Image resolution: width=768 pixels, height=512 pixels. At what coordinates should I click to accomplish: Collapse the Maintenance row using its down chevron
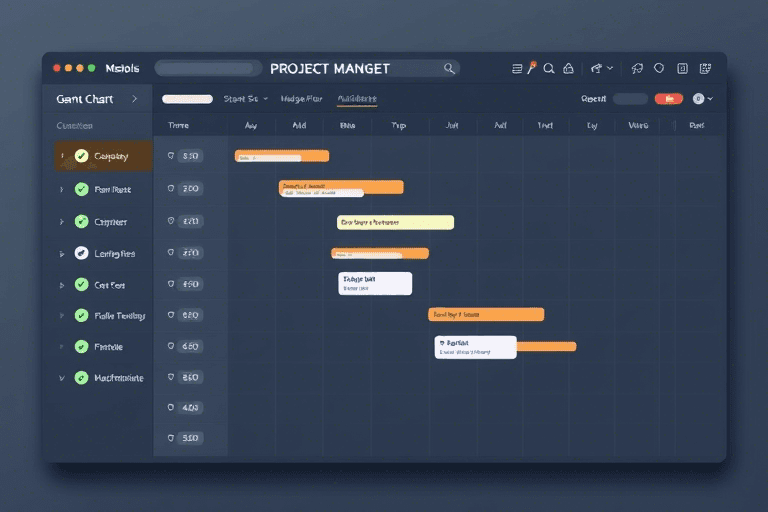point(61,379)
